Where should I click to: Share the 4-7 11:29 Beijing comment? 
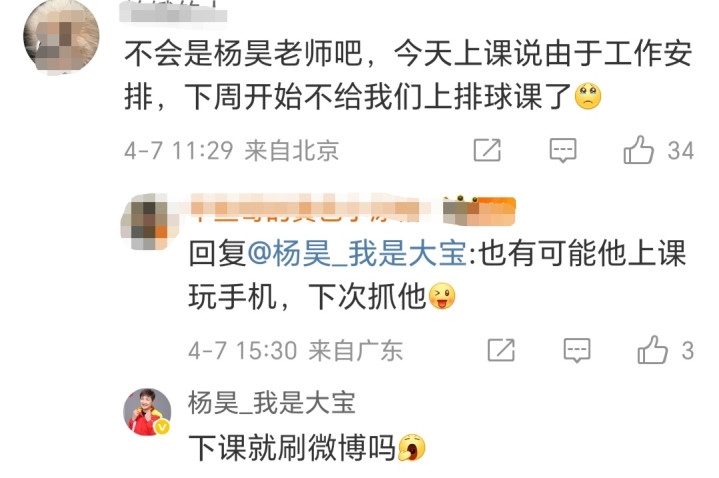487,150
